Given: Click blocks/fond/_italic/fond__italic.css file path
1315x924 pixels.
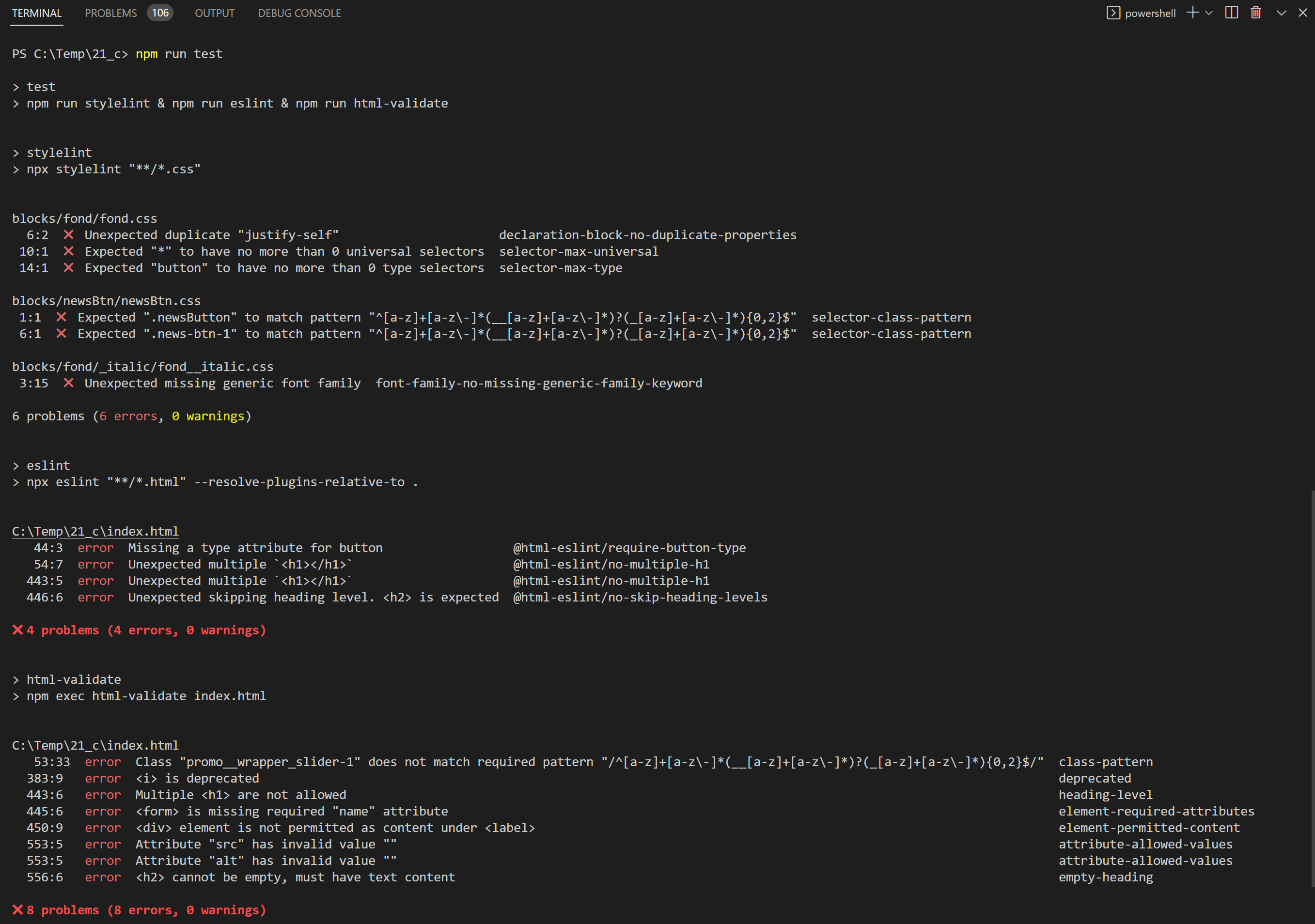Looking at the screenshot, I should click(x=142, y=367).
